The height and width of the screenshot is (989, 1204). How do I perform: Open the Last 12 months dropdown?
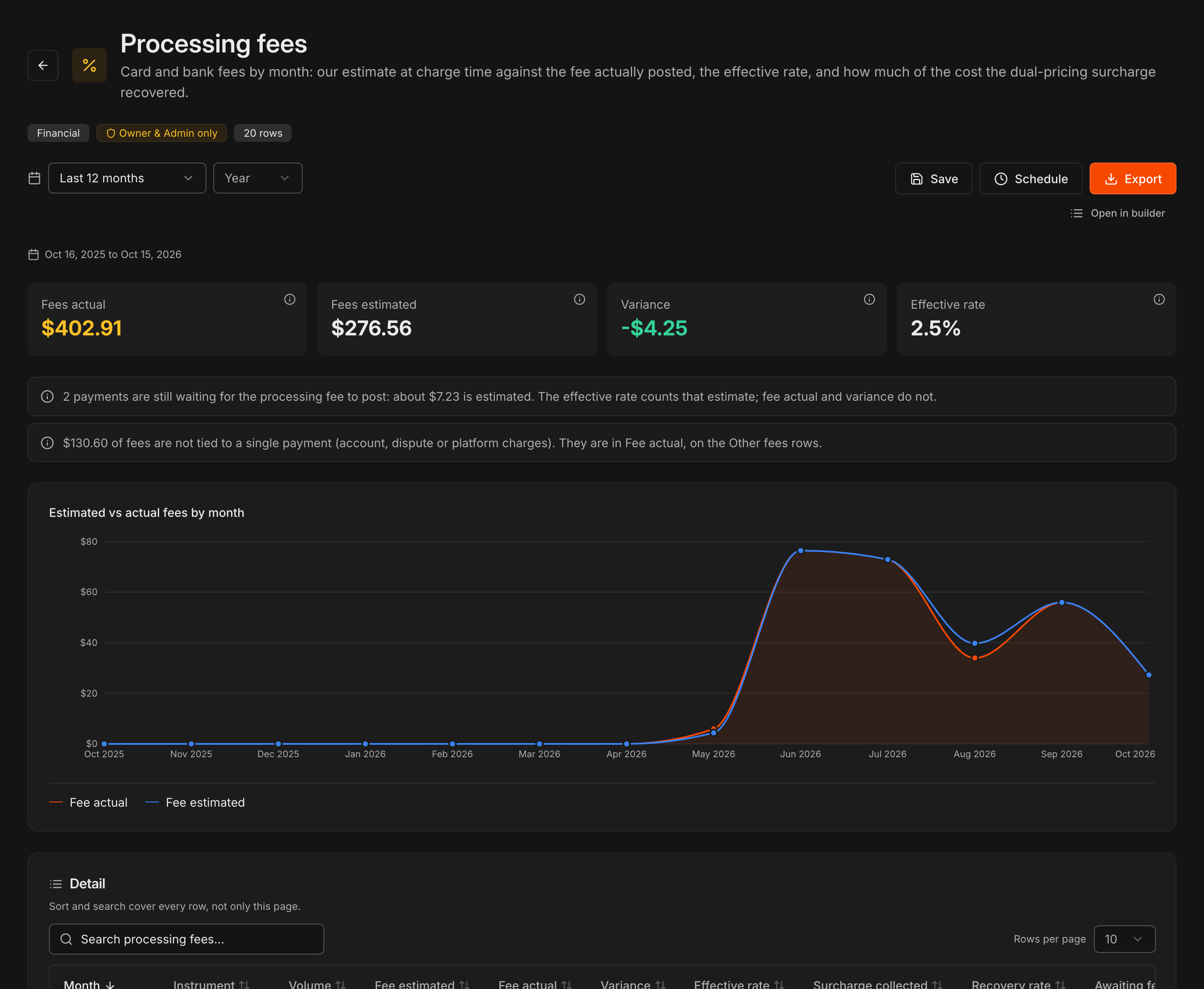127,178
